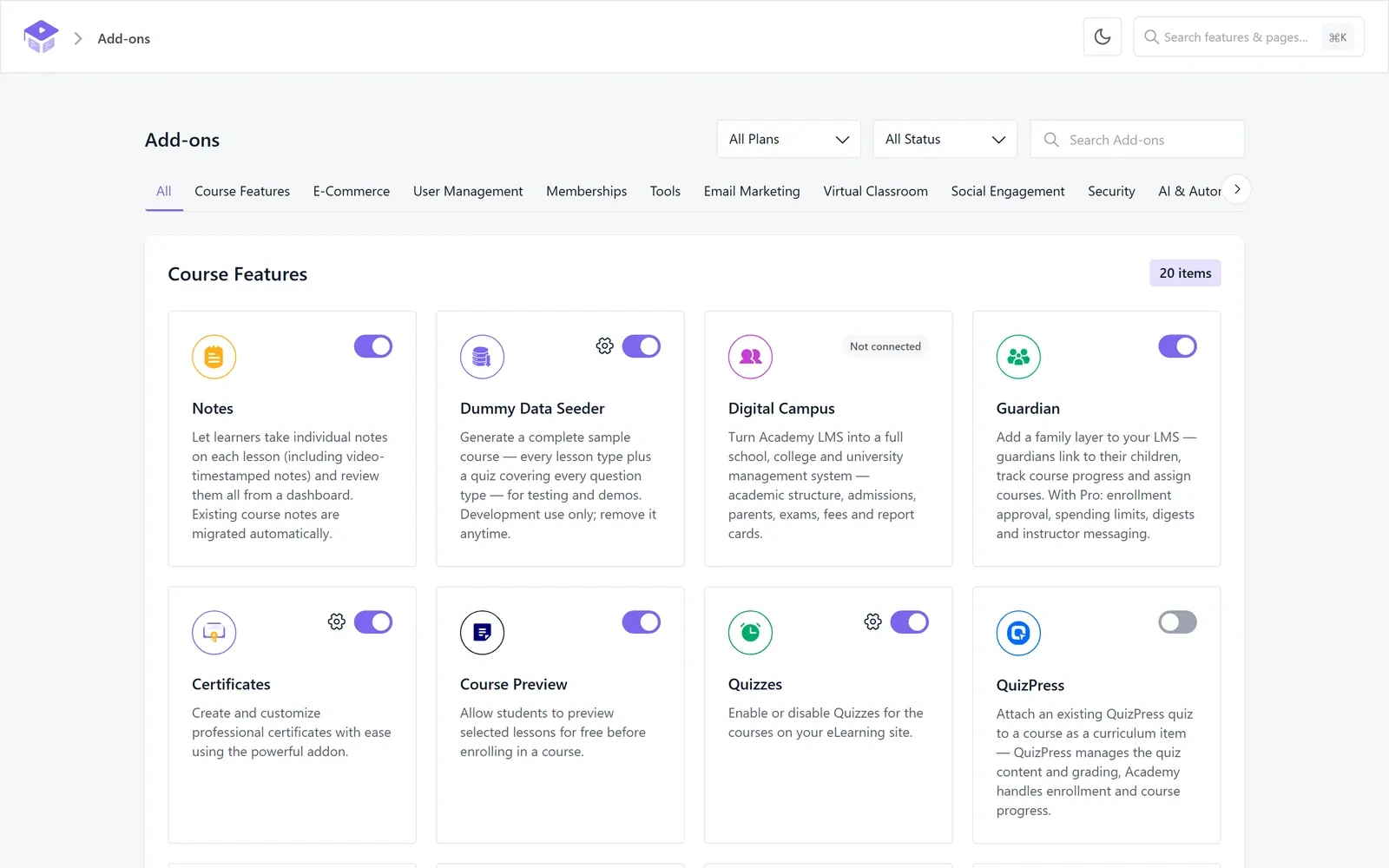Click the Add-ons breadcrumb link
1389x868 pixels.
(124, 38)
